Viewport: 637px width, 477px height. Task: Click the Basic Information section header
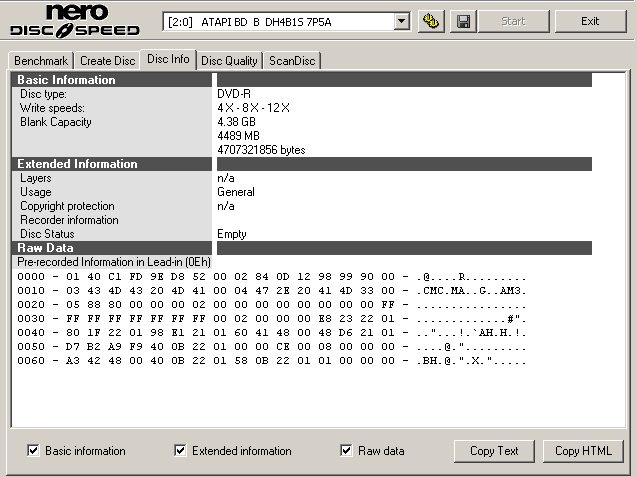pyautogui.click(x=112, y=80)
